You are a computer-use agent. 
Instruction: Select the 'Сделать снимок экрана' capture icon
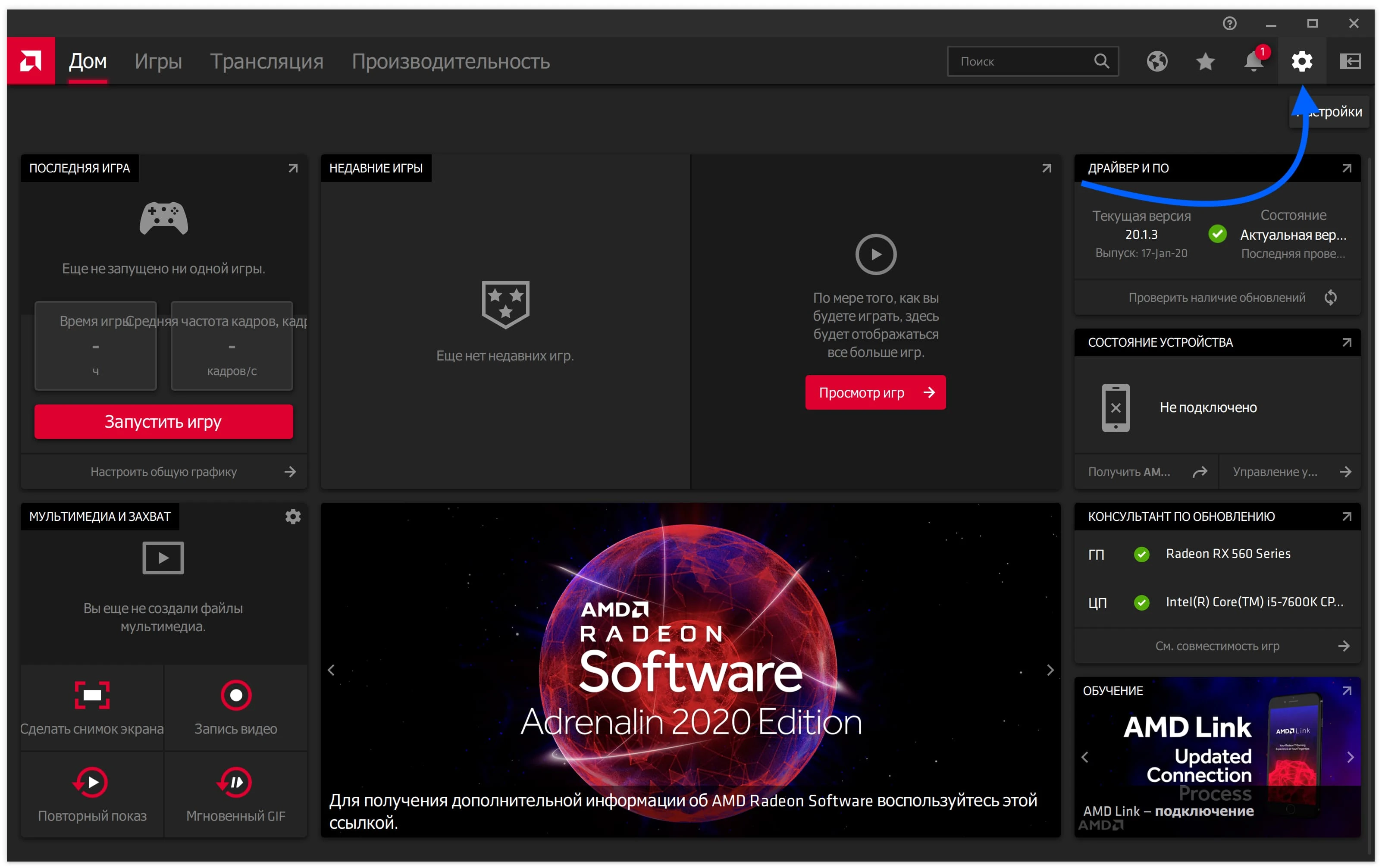pyautogui.click(x=92, y=696)
